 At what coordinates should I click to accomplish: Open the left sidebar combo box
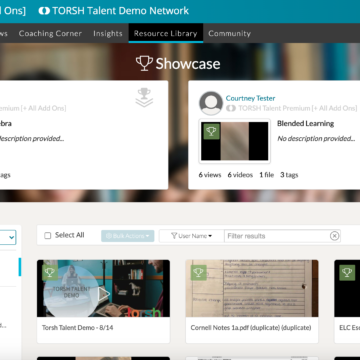8,237
